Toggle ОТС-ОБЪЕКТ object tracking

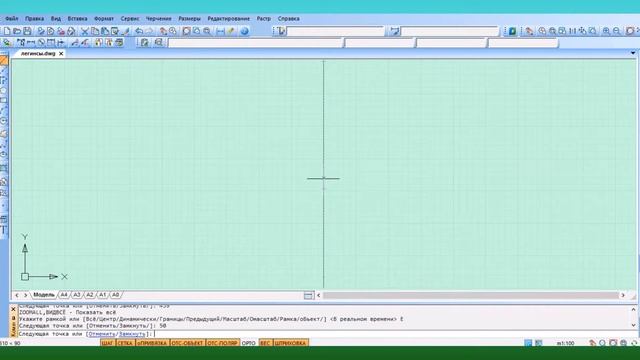click(x=187, y=343)
